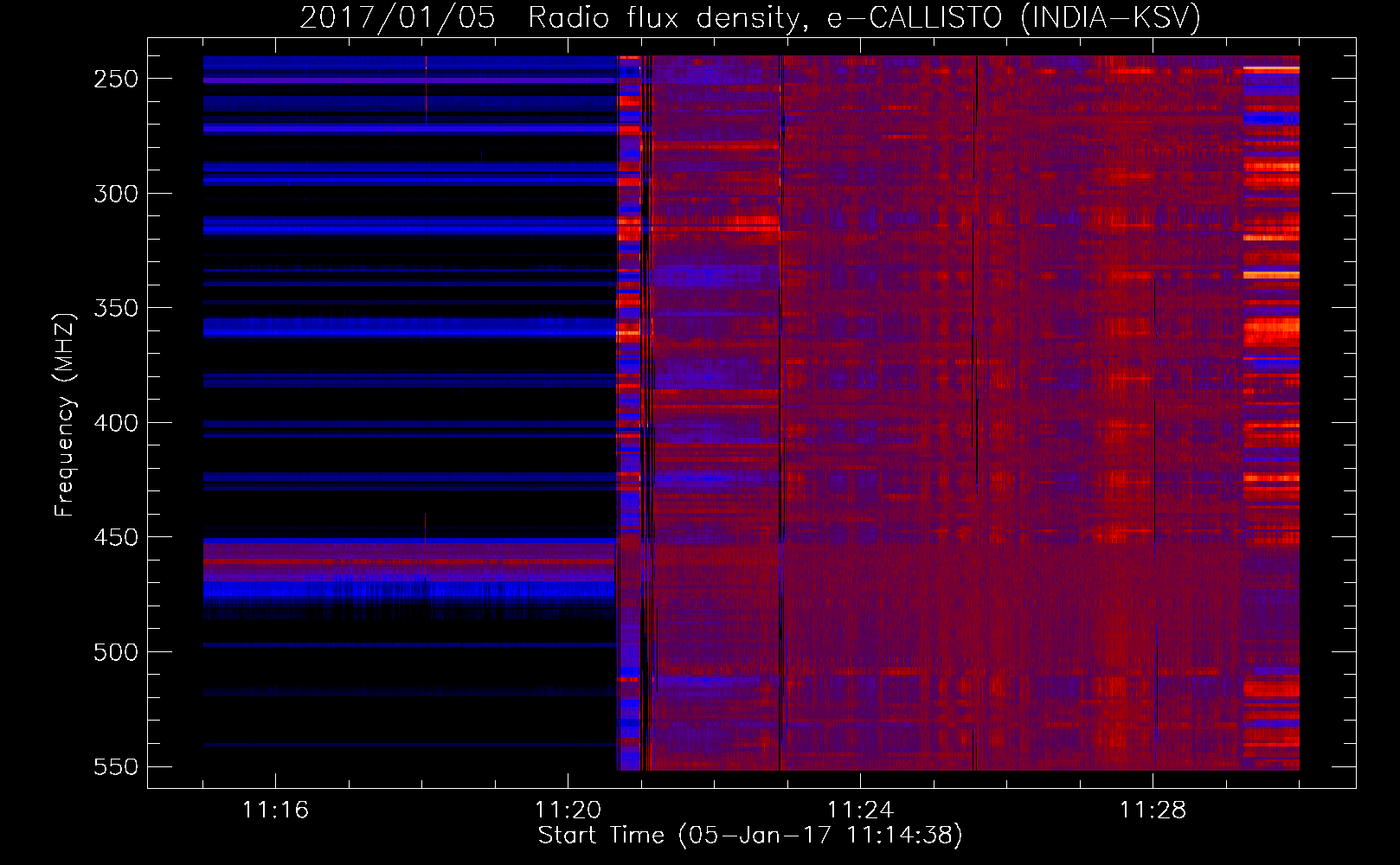The height and width of the screenshot is (865, 1400).
Task: Click the 'Frequency (MHZ)' axis label
Action: tap(65, 415)
